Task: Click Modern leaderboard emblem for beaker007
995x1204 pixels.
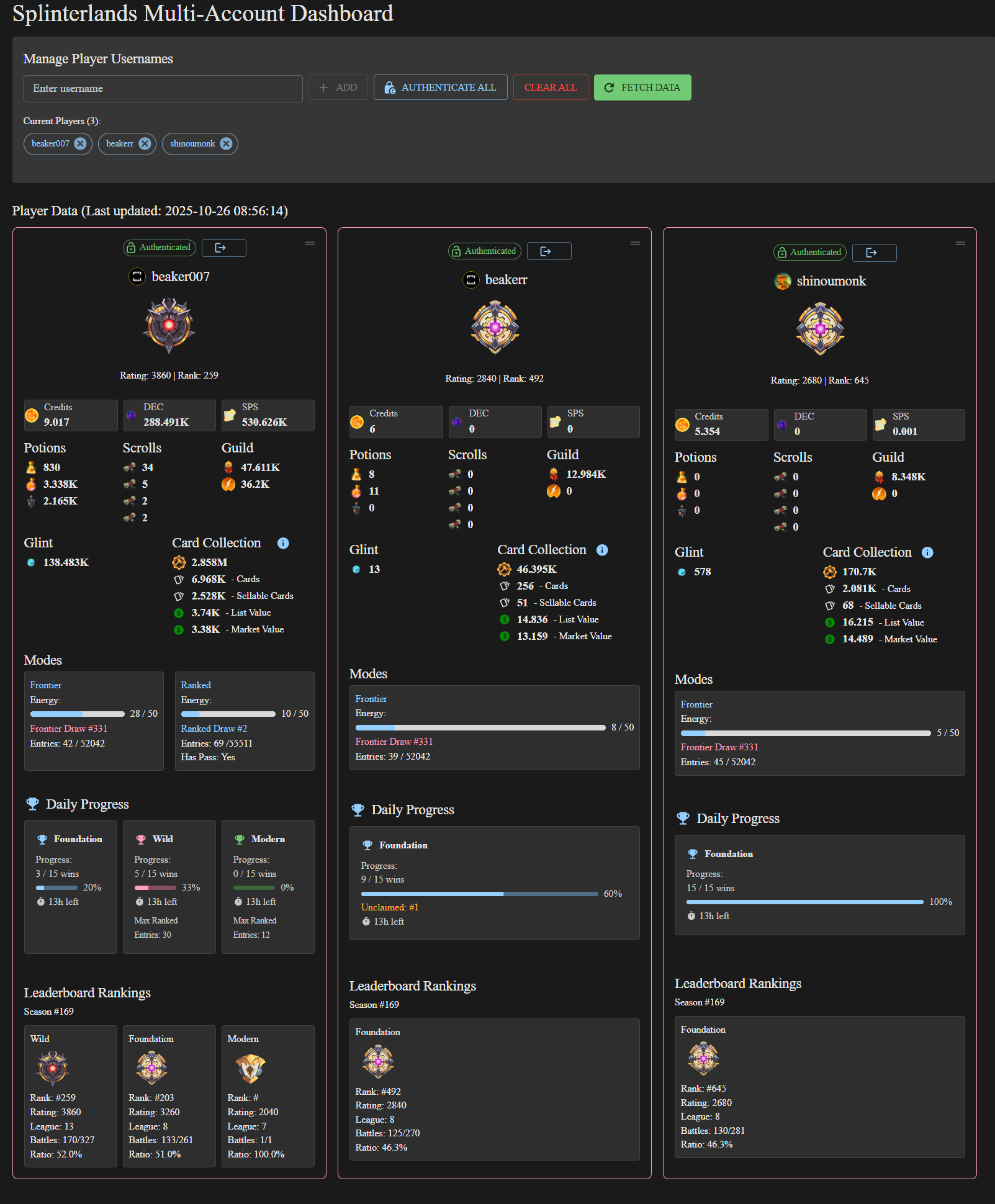Action: [x=250, y=1067]
